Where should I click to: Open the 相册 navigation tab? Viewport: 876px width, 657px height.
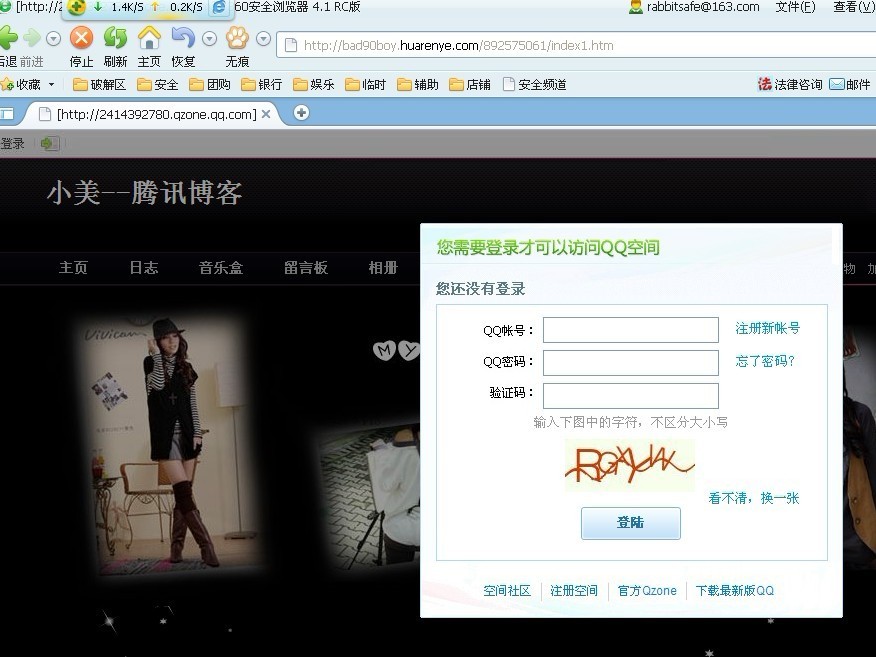(x=383, y=268)
